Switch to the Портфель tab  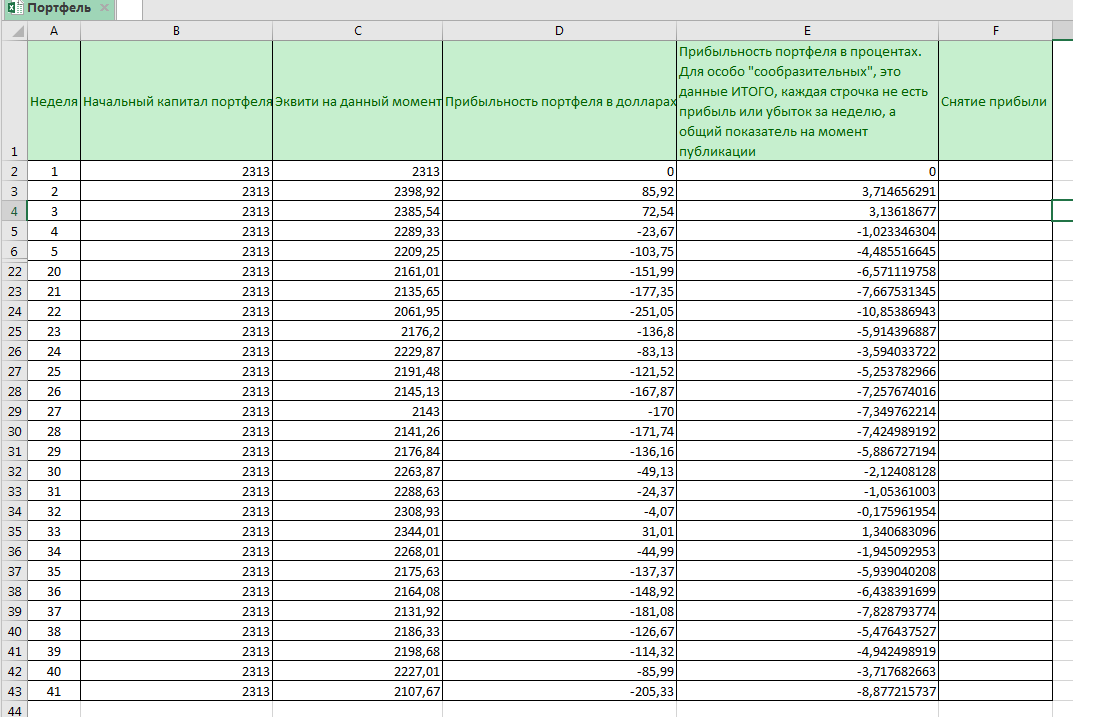[58, 8]
